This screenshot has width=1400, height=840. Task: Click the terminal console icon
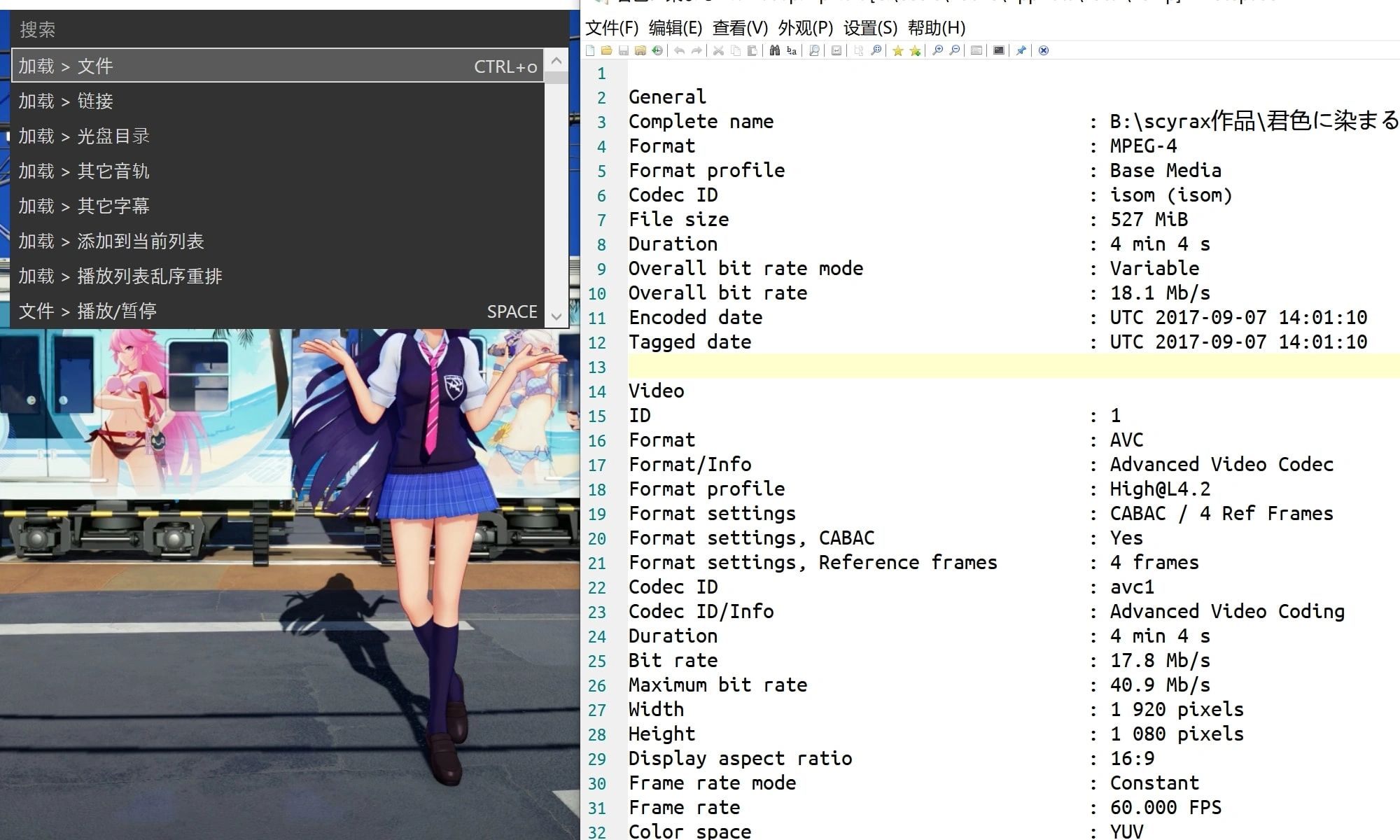tap(999, 50)
